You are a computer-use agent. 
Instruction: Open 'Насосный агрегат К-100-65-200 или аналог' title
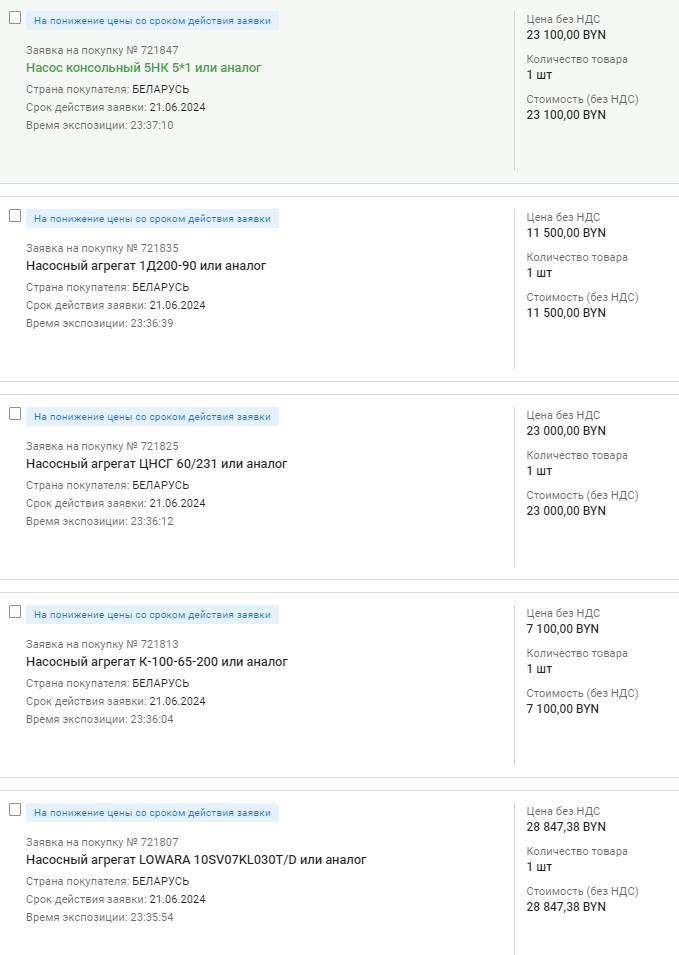coord(156,662)
